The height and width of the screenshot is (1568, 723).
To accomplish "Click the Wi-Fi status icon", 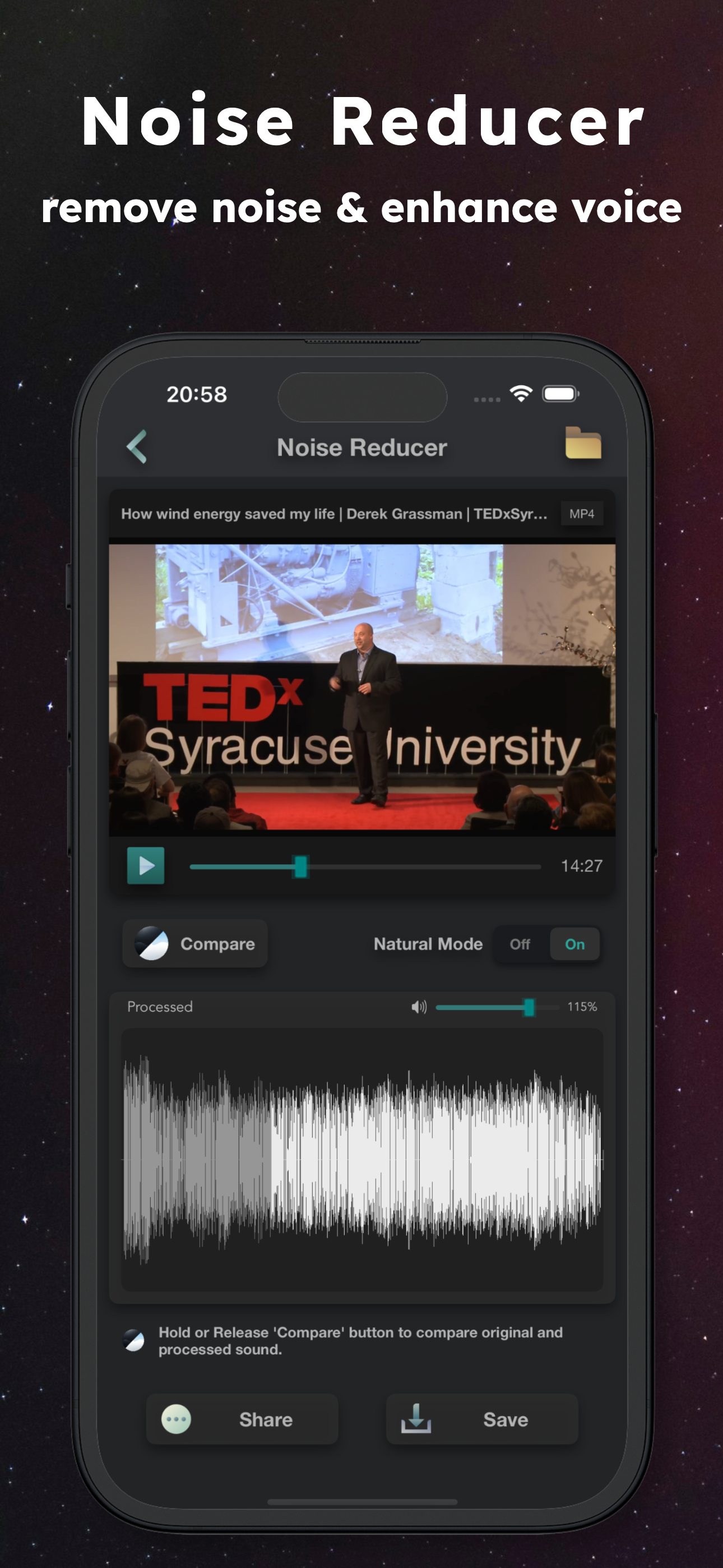I will pos(521,394).
